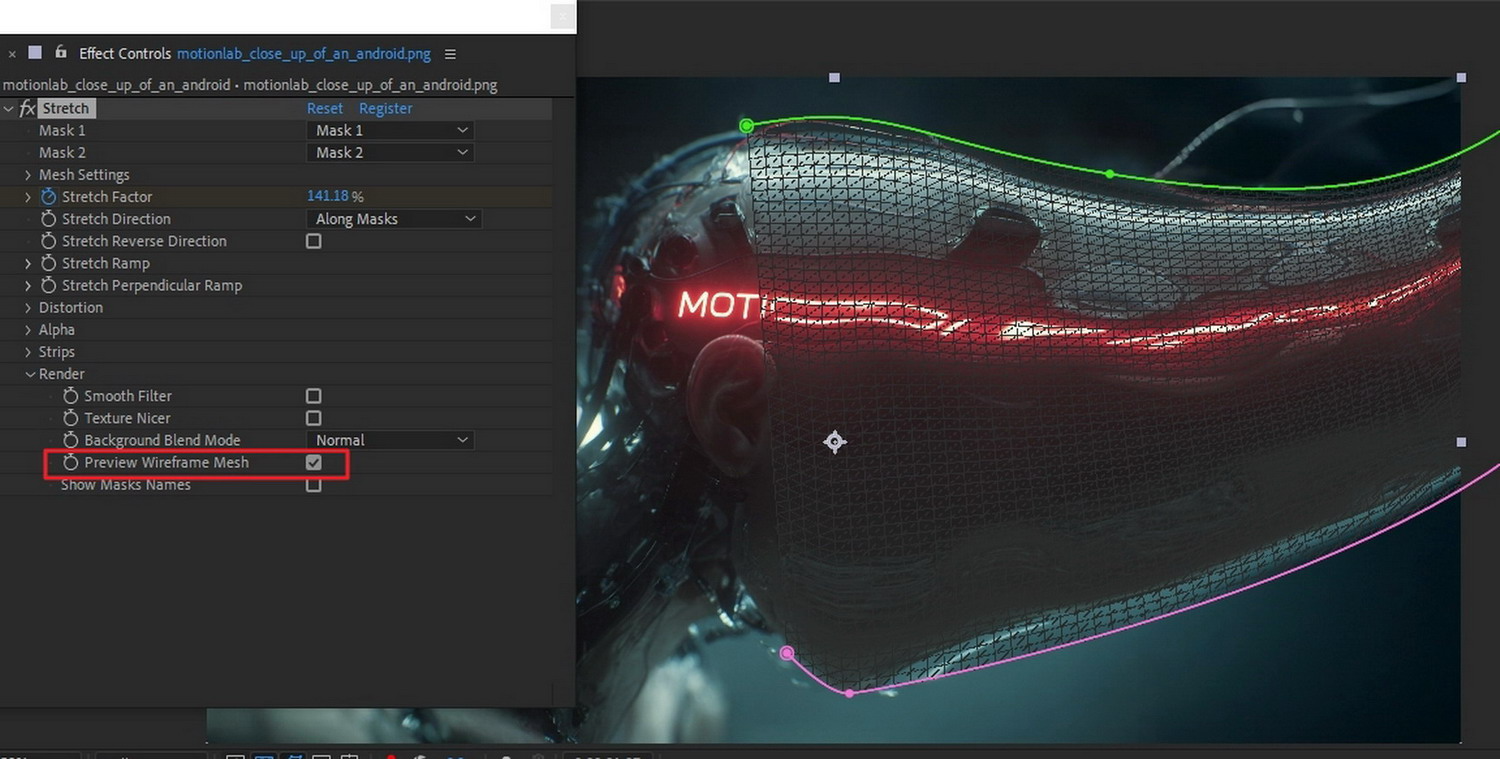Toggle the Stretch Reverse Direction stopwatch
This screenshot has width=1500, height=759.
49,241
